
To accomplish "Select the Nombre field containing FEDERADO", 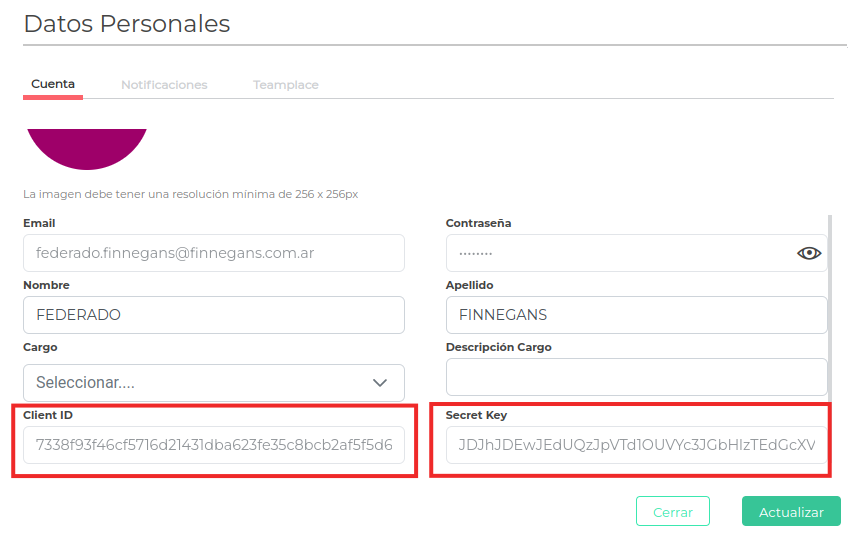I will [x=213, y=315].
